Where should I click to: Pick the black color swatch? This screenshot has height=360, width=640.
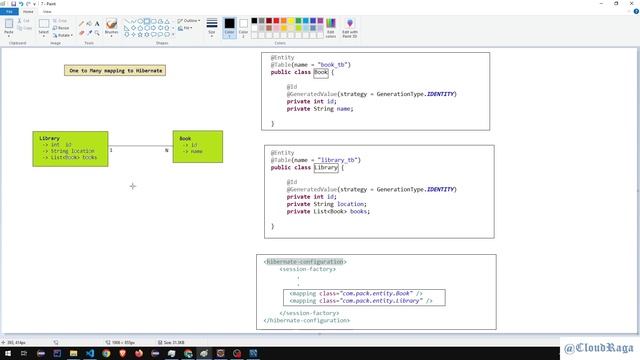[254, 20]
